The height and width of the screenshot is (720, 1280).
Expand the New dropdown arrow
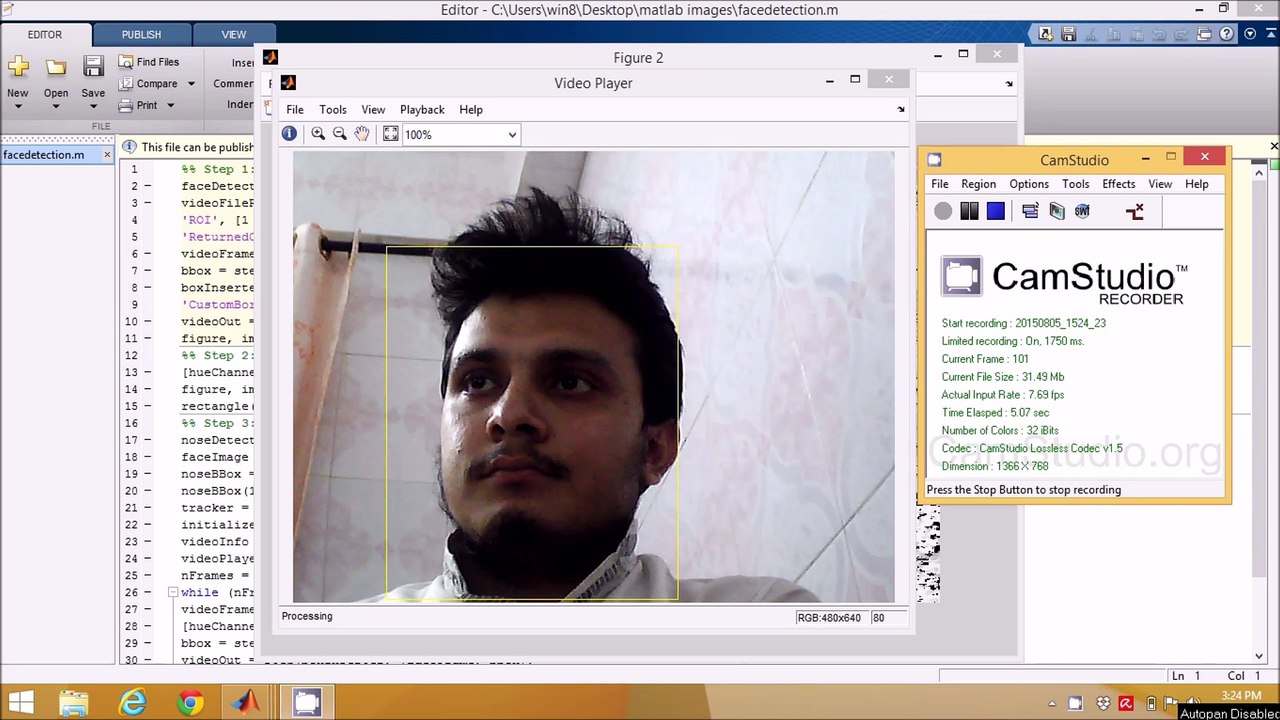[18, 106]
